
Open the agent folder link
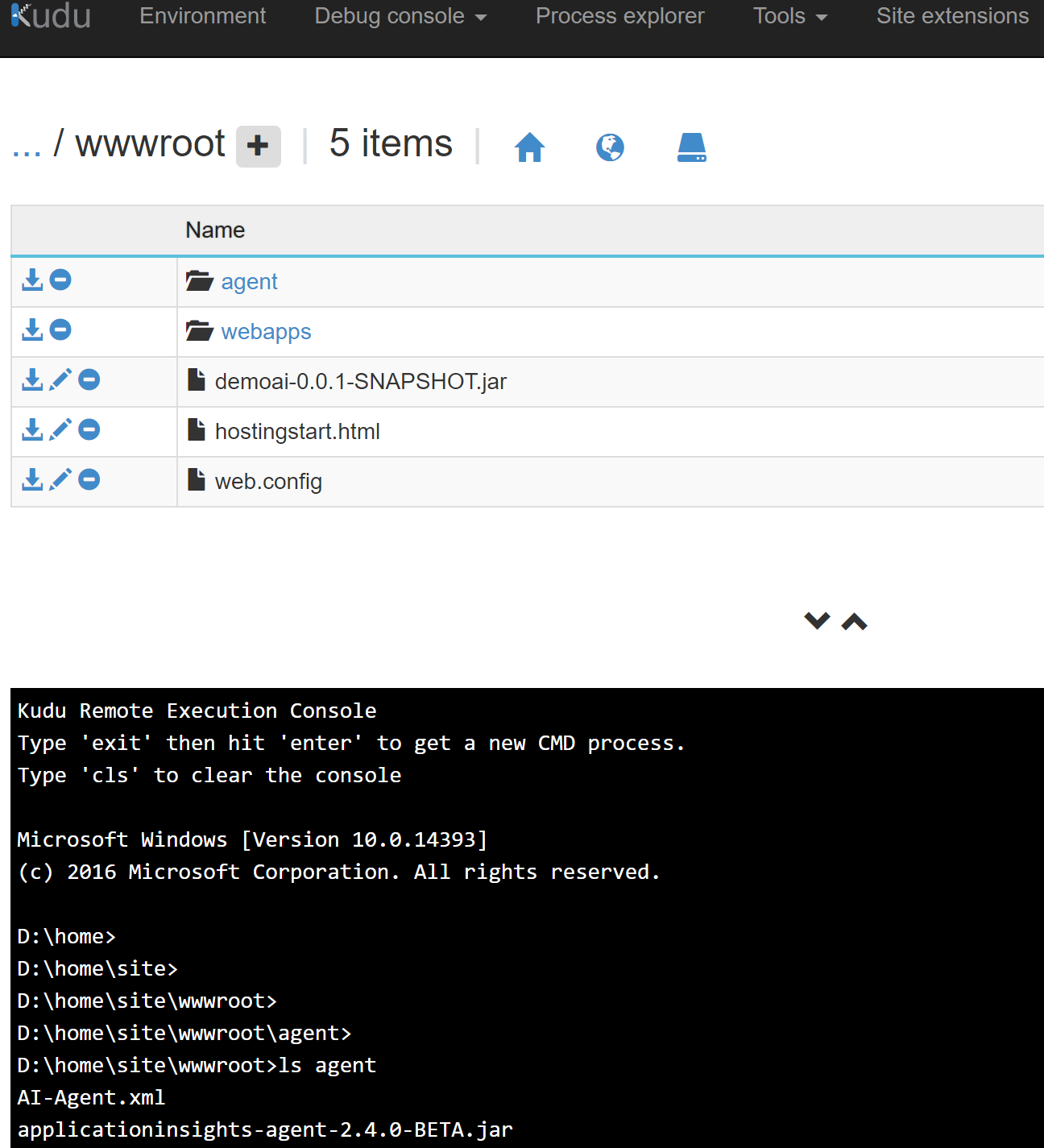click(249, 282)
